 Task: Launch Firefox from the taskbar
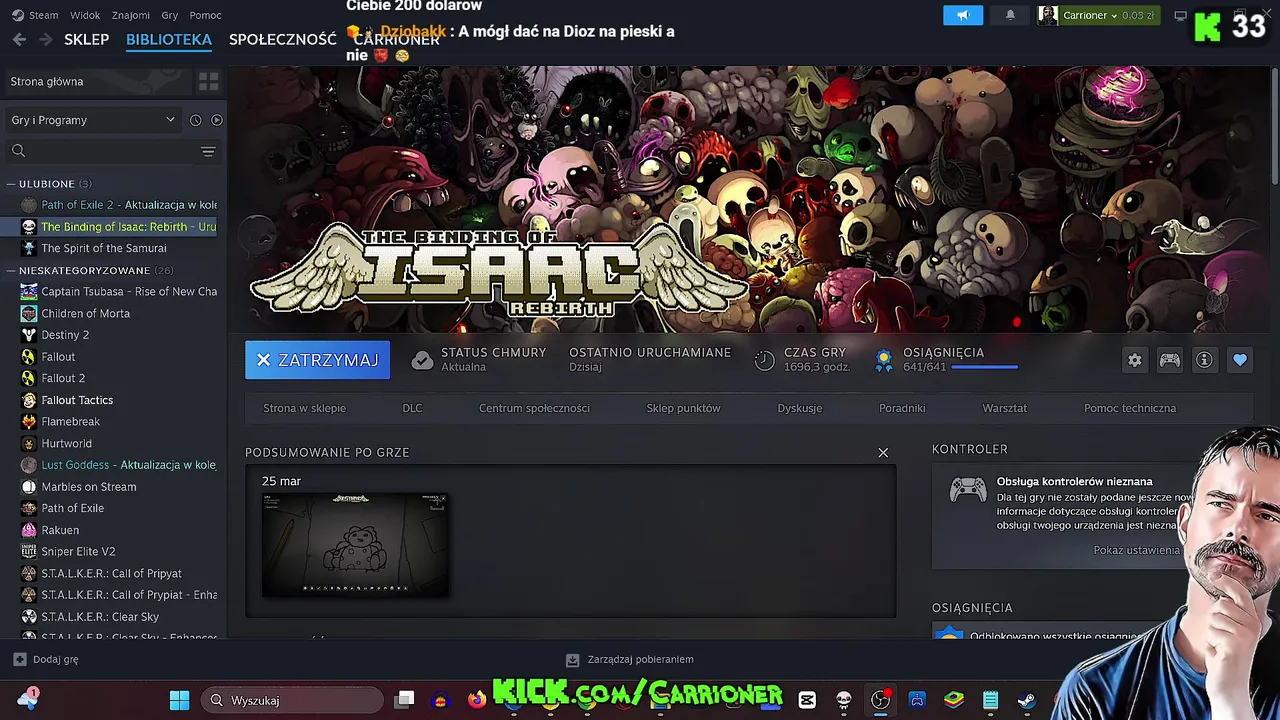[477, 700]
